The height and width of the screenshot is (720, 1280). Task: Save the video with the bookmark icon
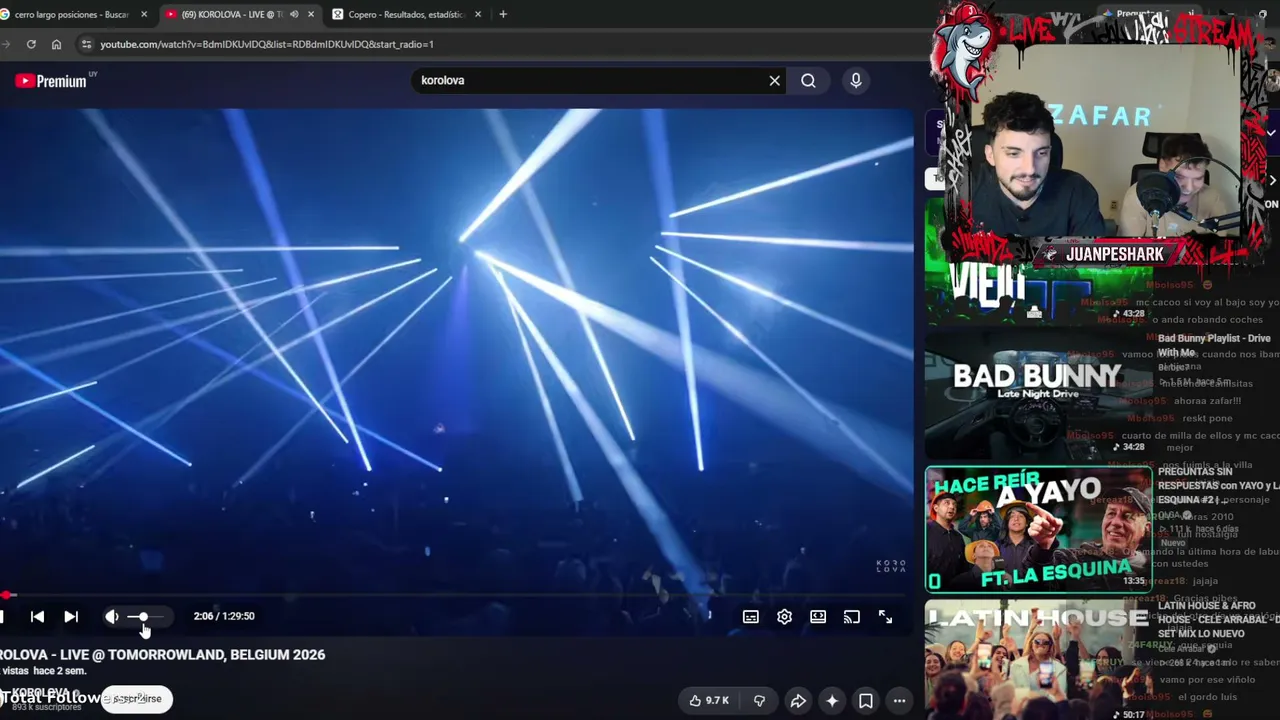click(866, 701)
